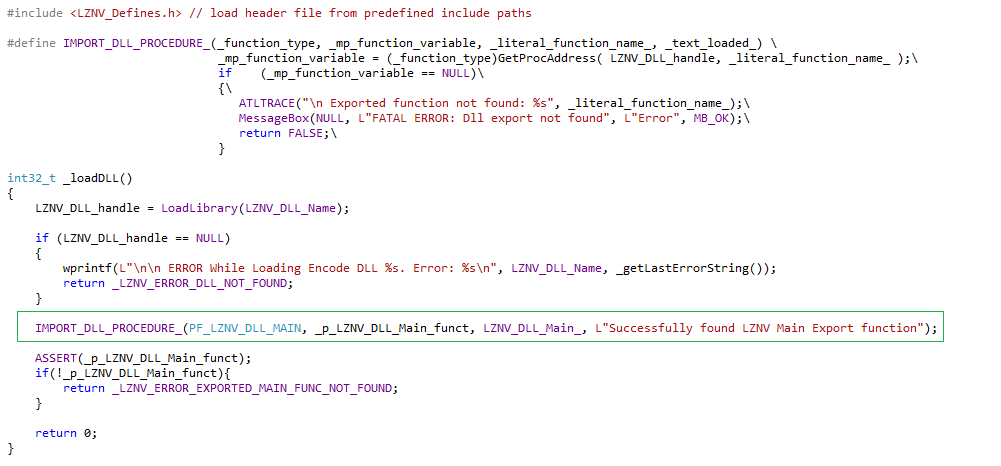The width and height of the screenshot is (1001, 466).
Task: Click the 'if(!_p_LZNV_DLL_Main_funct){' line
Action: tap(133, 373)
